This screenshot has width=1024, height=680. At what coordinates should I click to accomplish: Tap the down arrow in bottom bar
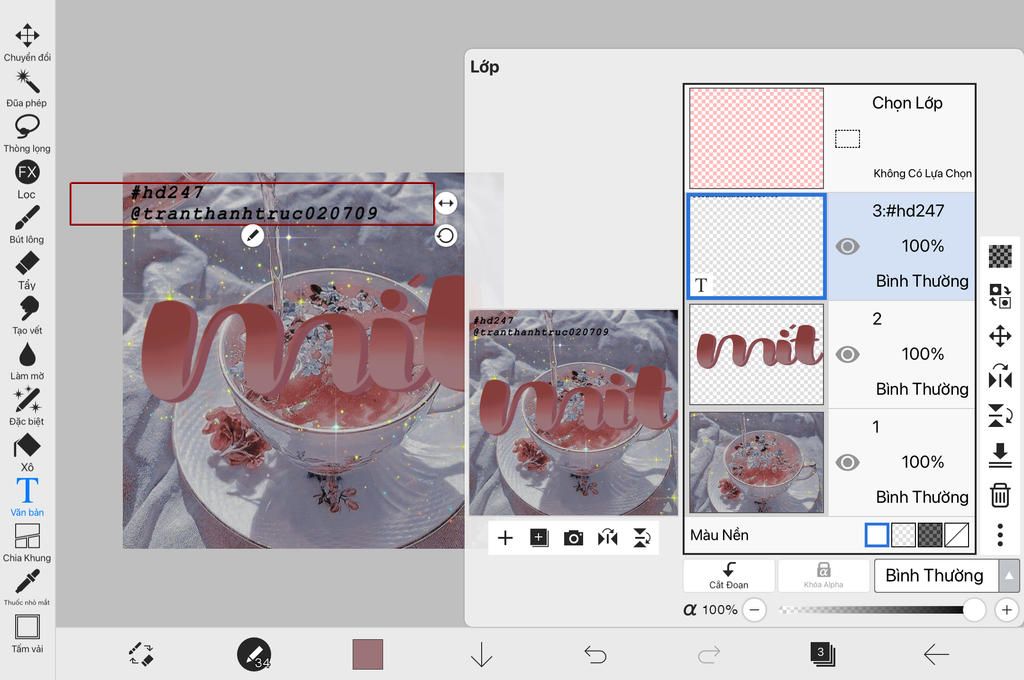point(481,654)
